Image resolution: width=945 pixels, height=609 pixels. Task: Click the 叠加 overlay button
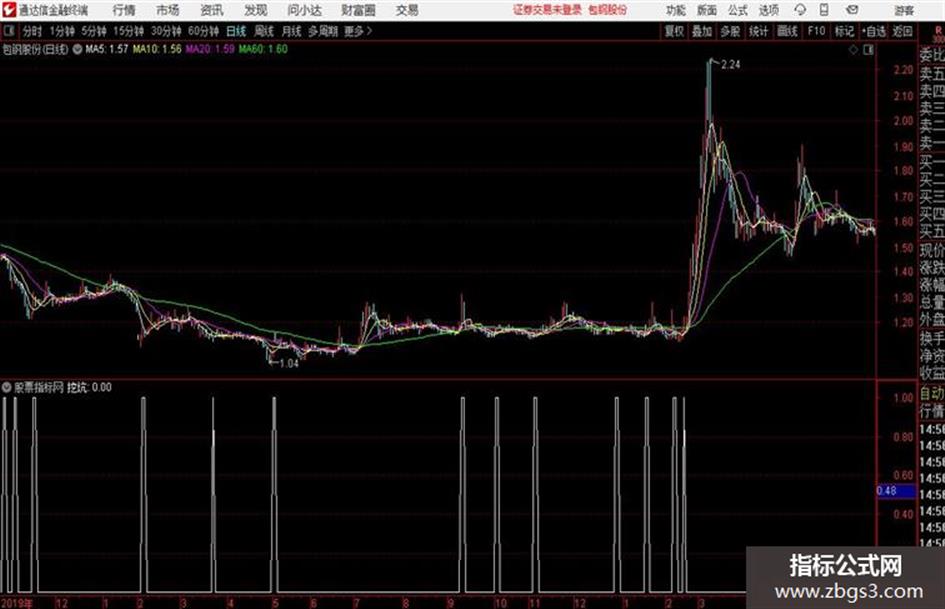click(702, 31)
